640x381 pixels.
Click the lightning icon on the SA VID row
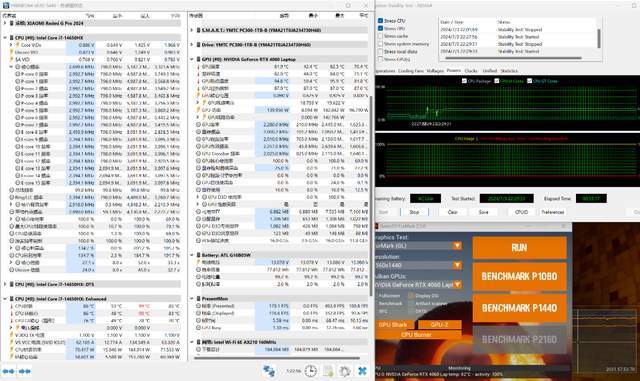12,60
